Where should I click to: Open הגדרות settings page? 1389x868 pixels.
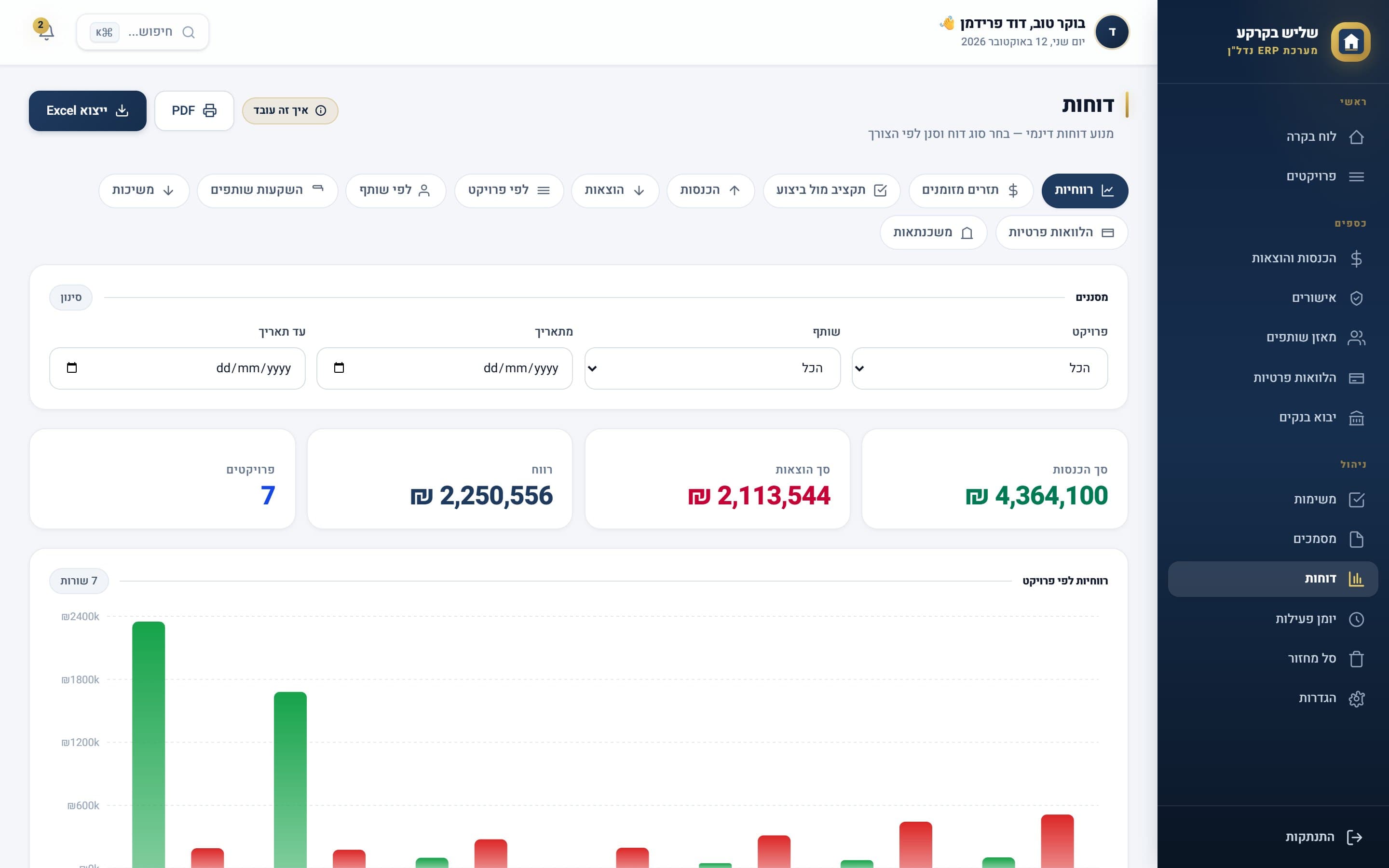(1273, 698)
